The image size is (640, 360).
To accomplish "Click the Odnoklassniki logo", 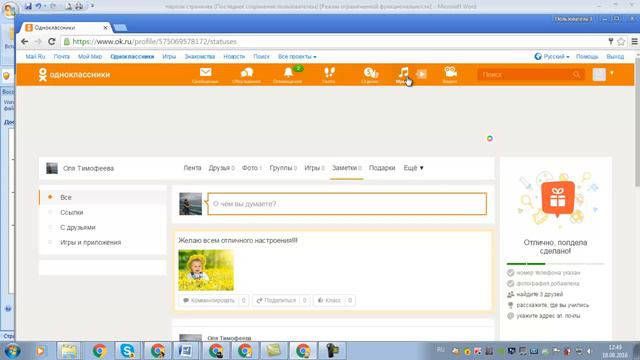I will (74, 75).
